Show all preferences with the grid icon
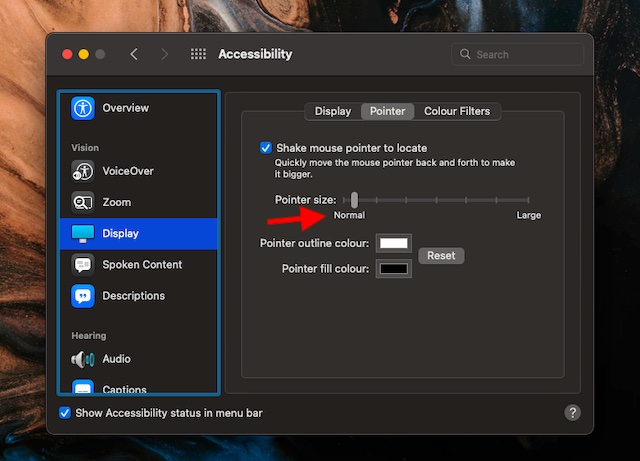This screenshot has width=640, height=461. click(198, 54)
